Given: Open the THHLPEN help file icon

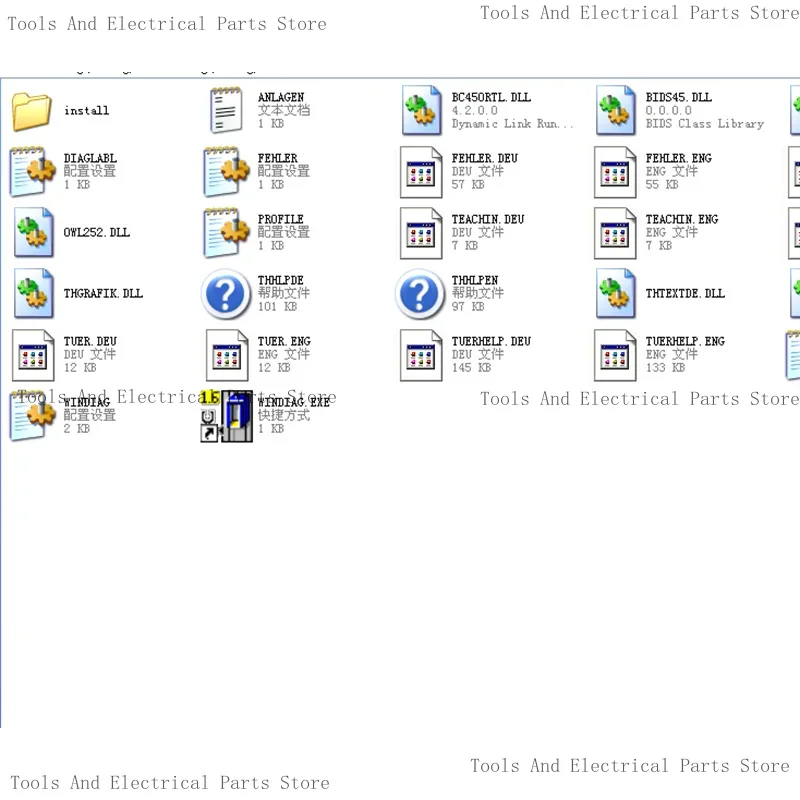Looking at the screenshot, I should point(420,294).
